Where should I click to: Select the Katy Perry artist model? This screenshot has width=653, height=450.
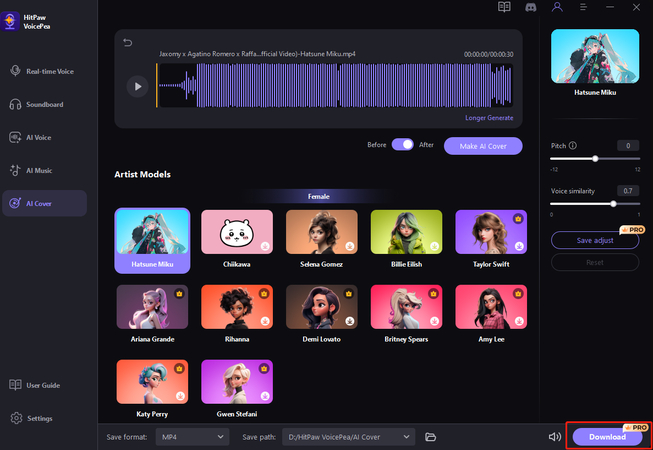[152, 390]
